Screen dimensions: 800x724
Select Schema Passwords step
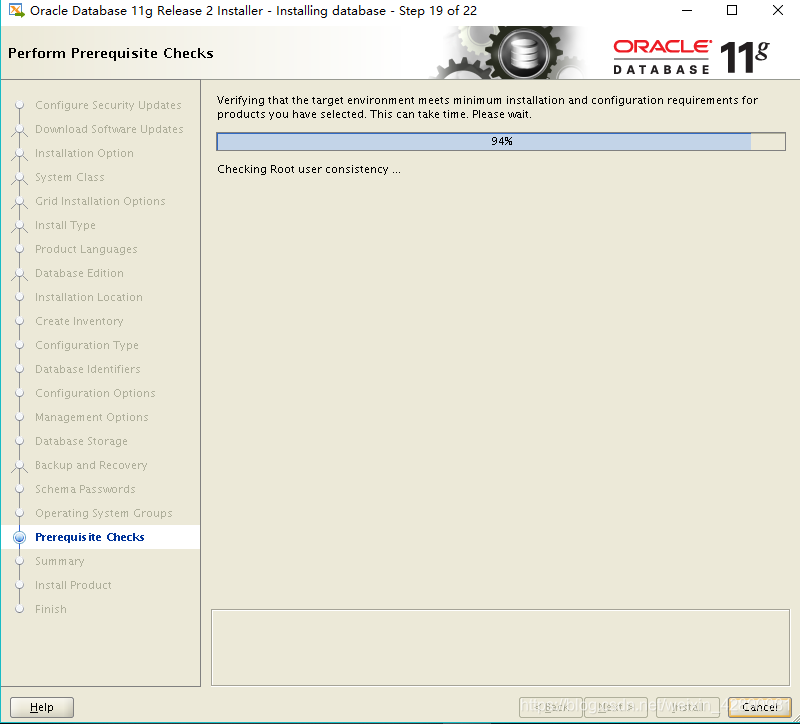click(x=85, y=489)
